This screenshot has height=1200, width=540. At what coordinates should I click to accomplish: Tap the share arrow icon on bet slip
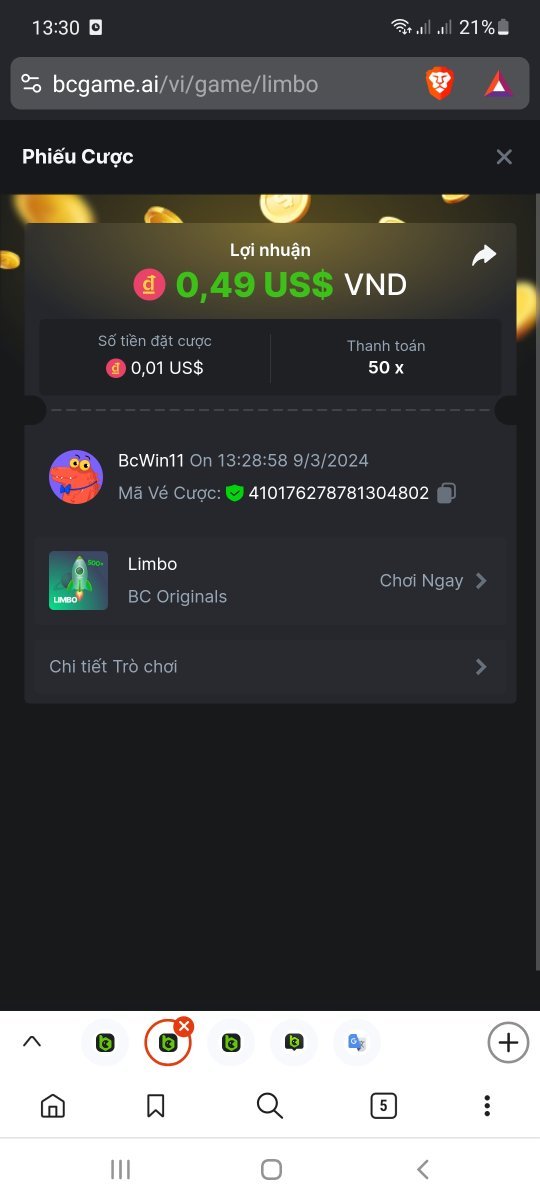[484, 257]
